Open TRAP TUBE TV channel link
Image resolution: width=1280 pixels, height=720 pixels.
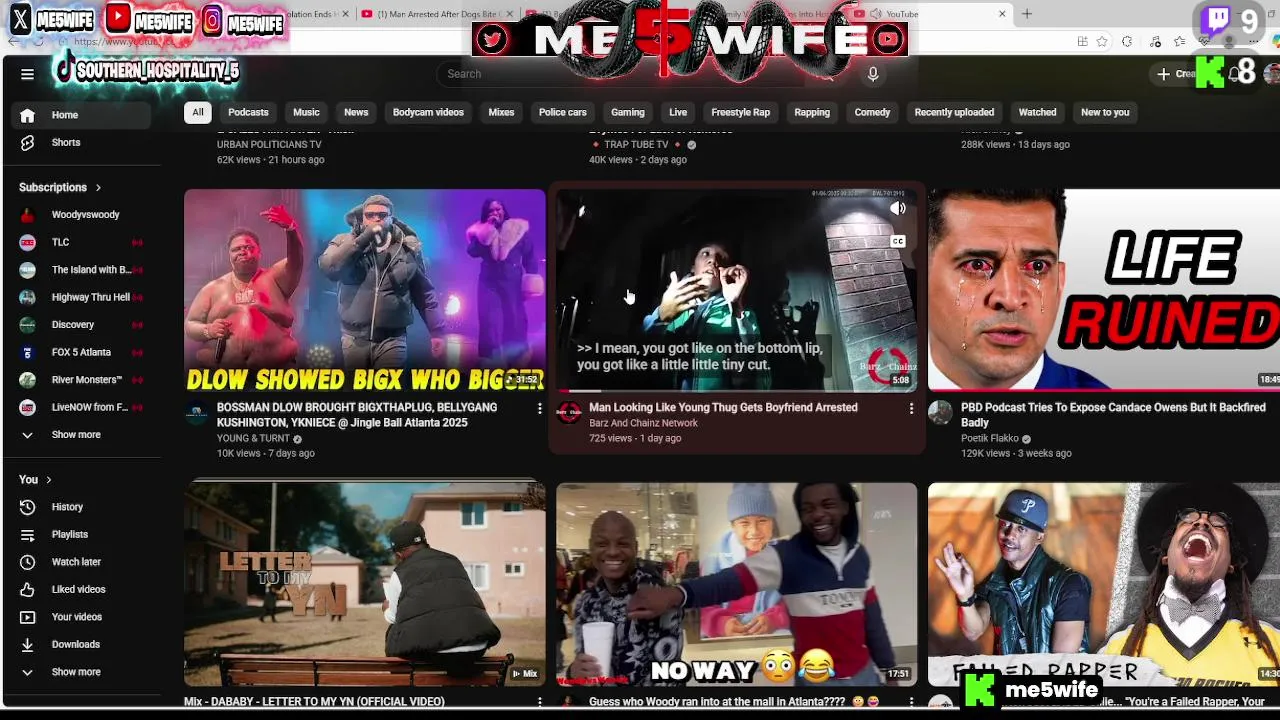[x=636, y=145]
